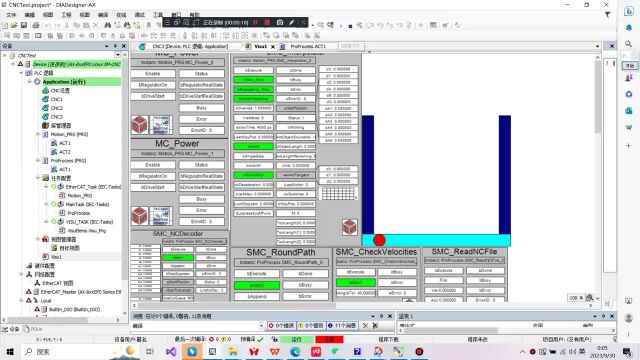The height and width of the screenshot is (360, 640).
Task: Click the camera screenshot icon in recorder bar
Action: (x=280, y=22)
